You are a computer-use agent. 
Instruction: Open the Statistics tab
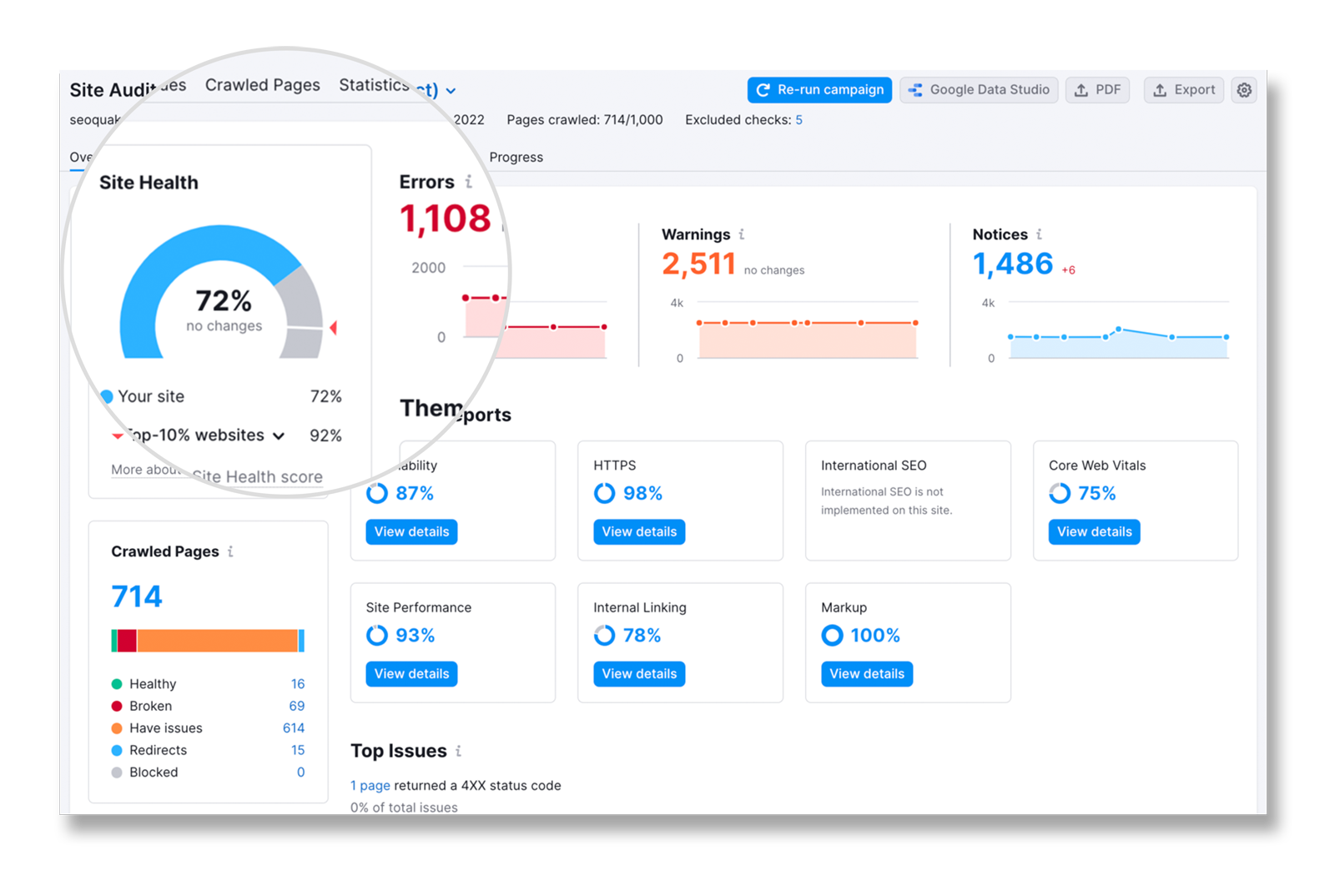pyautogui.click(x=373, y=85)
